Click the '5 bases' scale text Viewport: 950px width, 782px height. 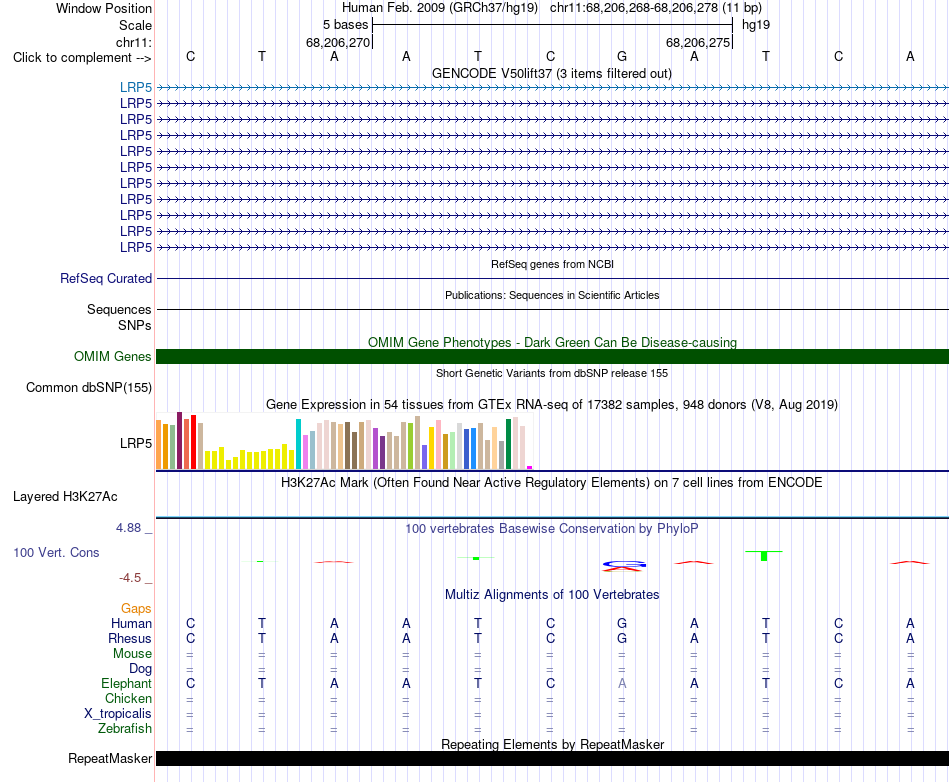(345, 25)
